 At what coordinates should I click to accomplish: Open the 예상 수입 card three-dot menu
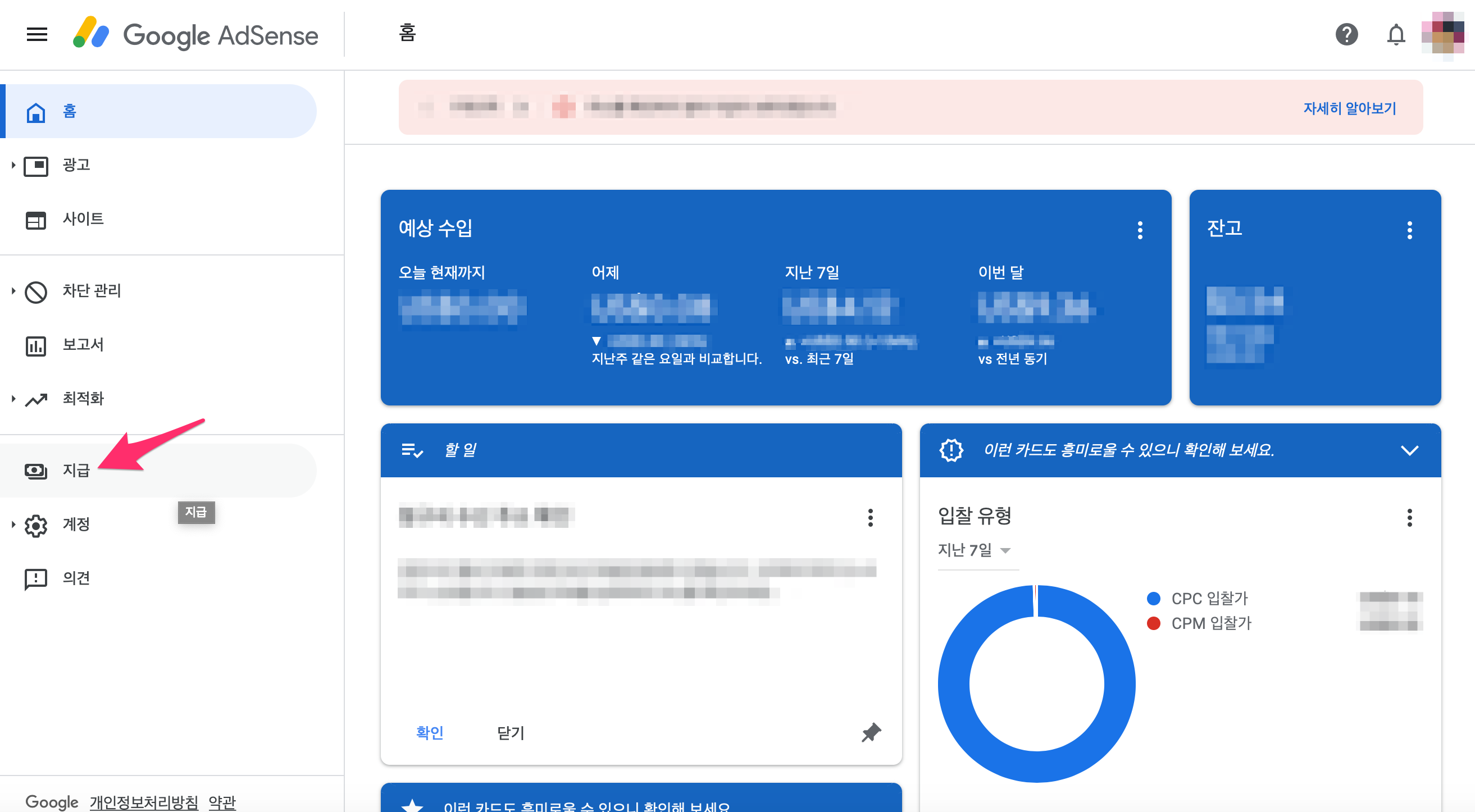click(1140, 230)
